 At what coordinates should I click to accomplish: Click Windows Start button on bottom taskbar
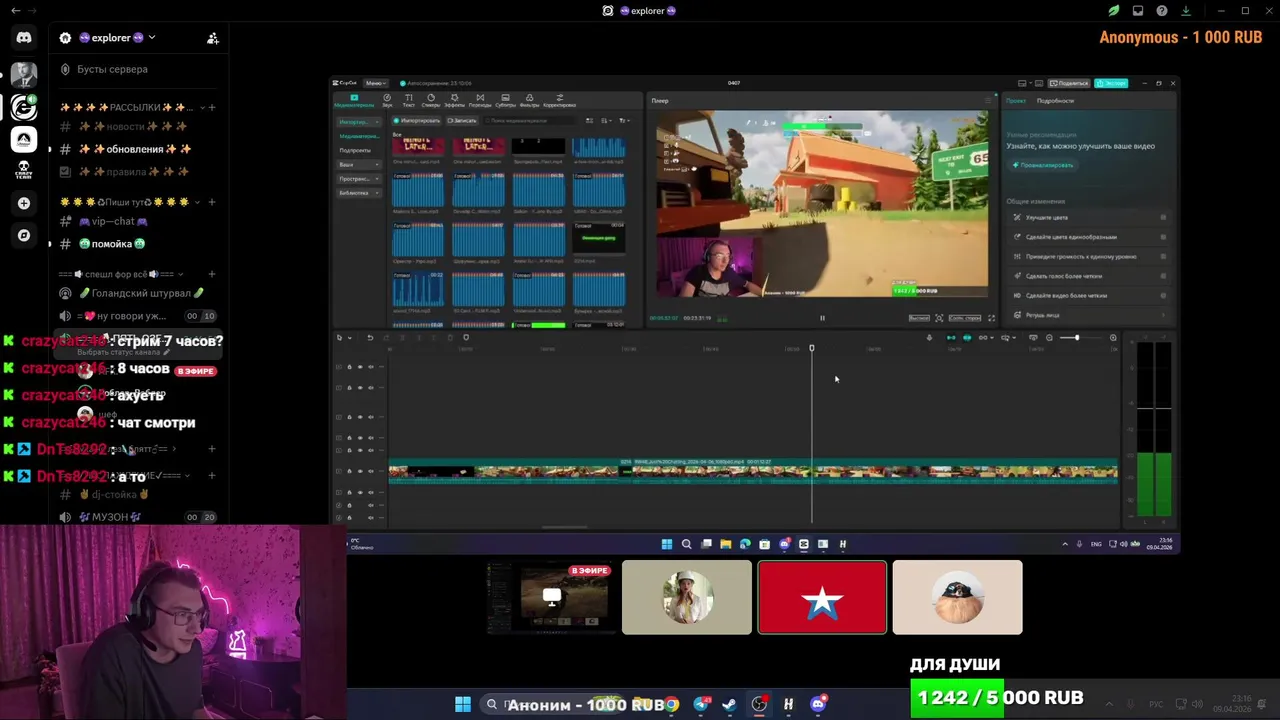463,704
